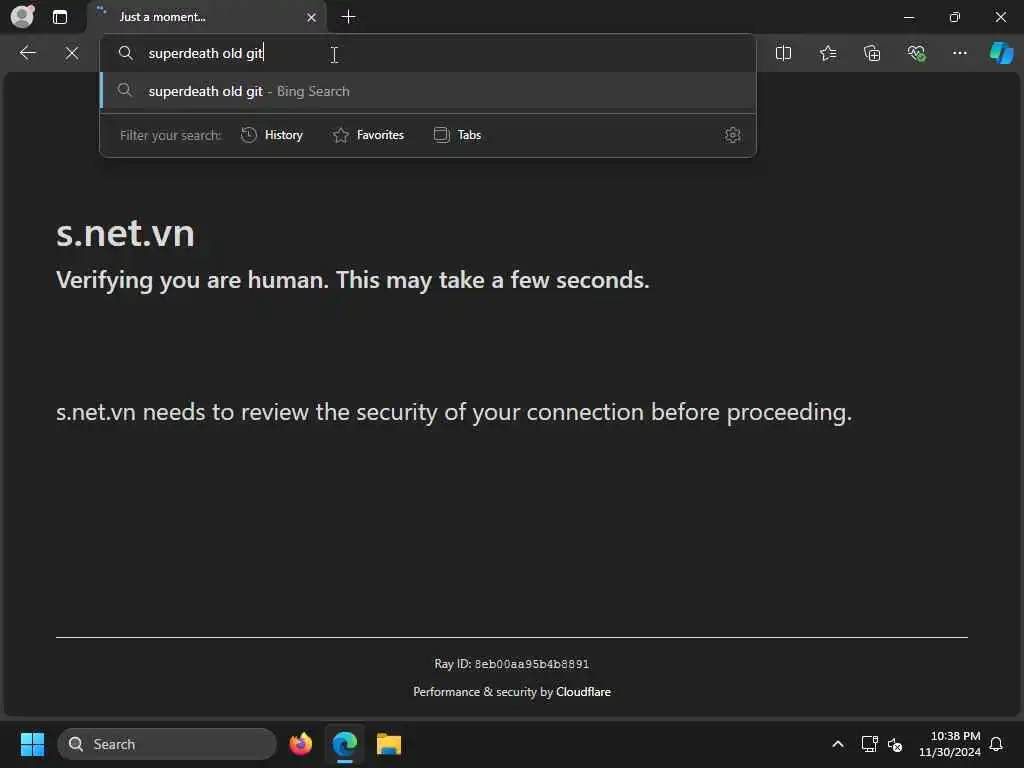Open network status tray icon

(869, 744)
